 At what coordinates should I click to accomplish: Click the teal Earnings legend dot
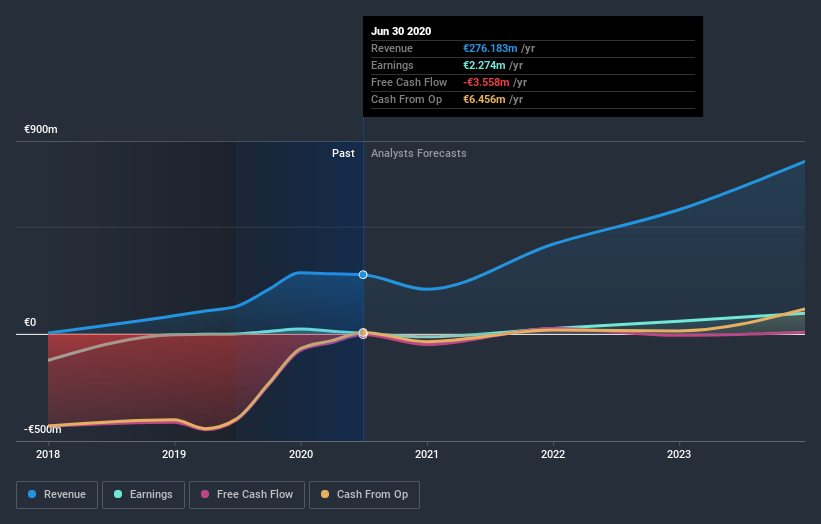[x=118, y=494]
